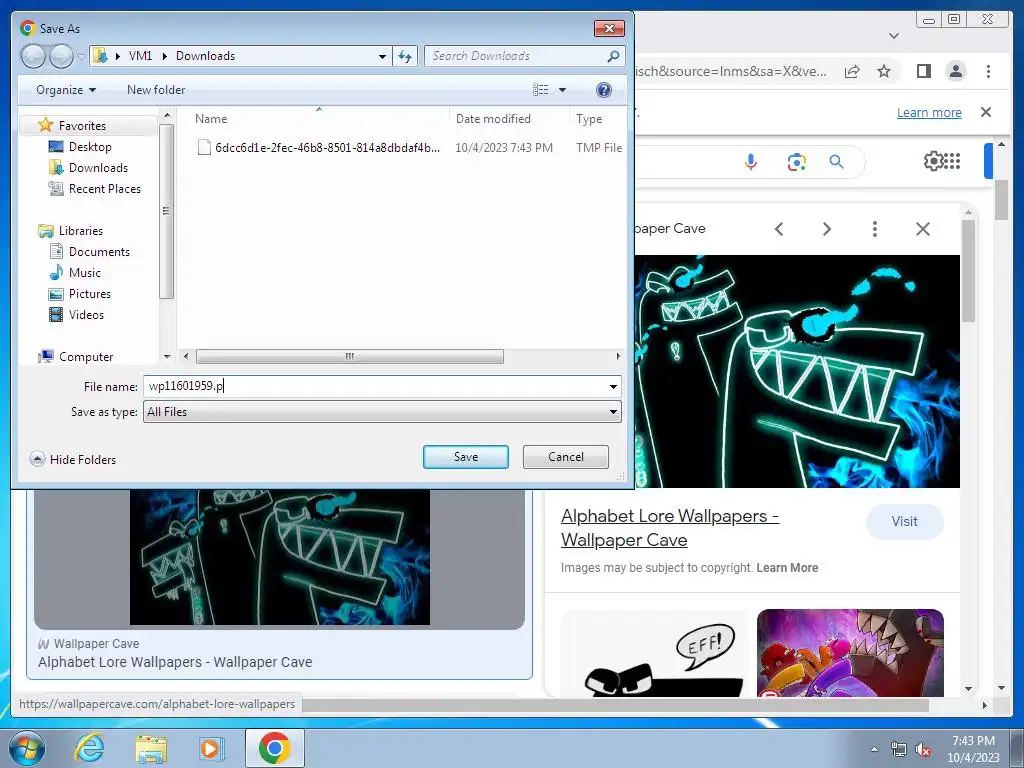Click the Visit button

(904, 522)
